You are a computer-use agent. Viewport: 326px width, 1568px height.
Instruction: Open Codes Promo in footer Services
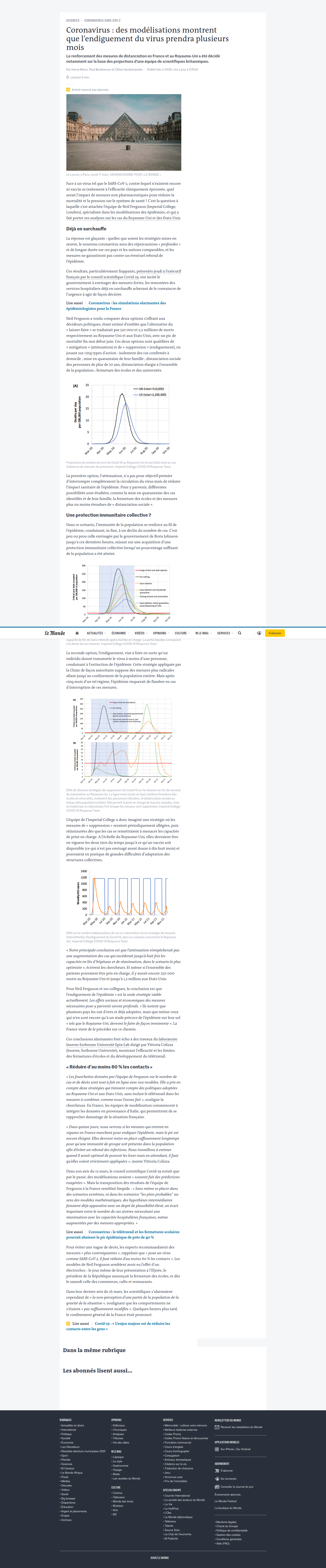[172, 1434]
